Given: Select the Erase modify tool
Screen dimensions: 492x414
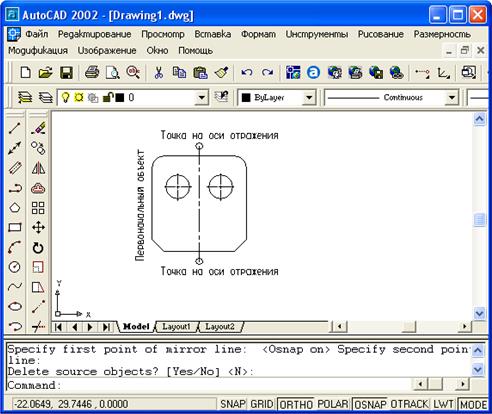Looking at the screenshot, I should [x=38, y=128].
